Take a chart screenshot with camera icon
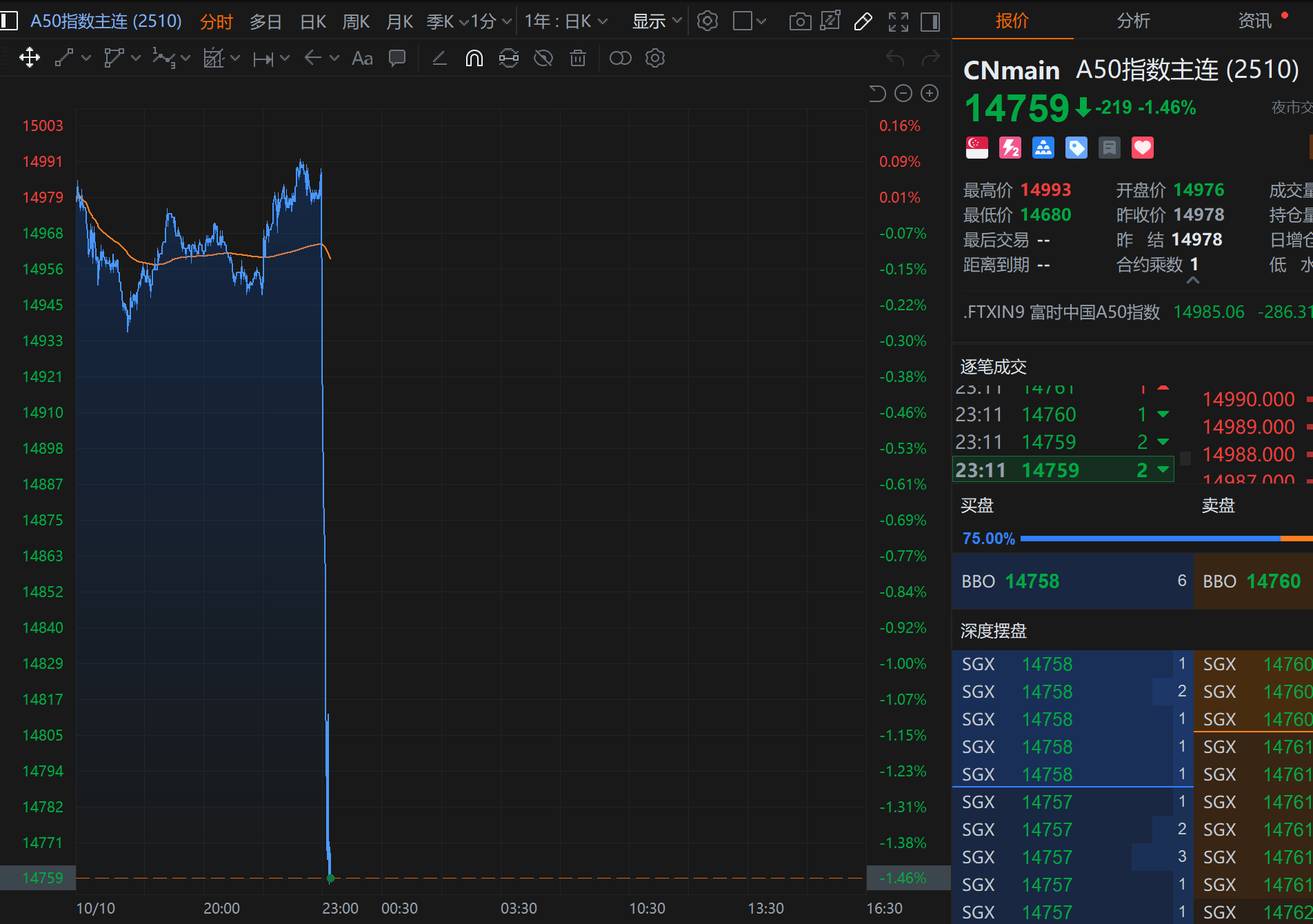 799,22
